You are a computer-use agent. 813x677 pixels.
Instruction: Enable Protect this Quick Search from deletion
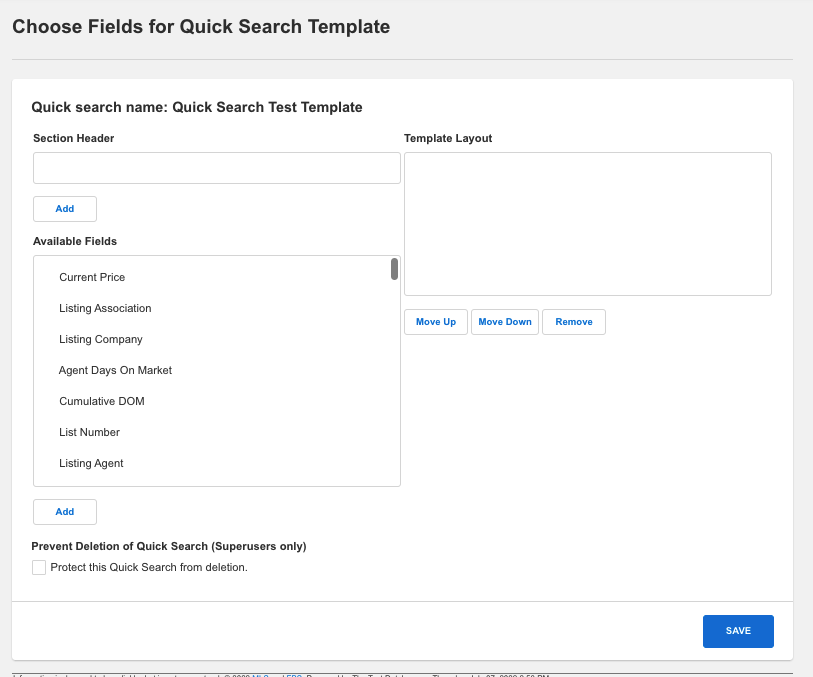pyautogui.click(x=38, y=567)
